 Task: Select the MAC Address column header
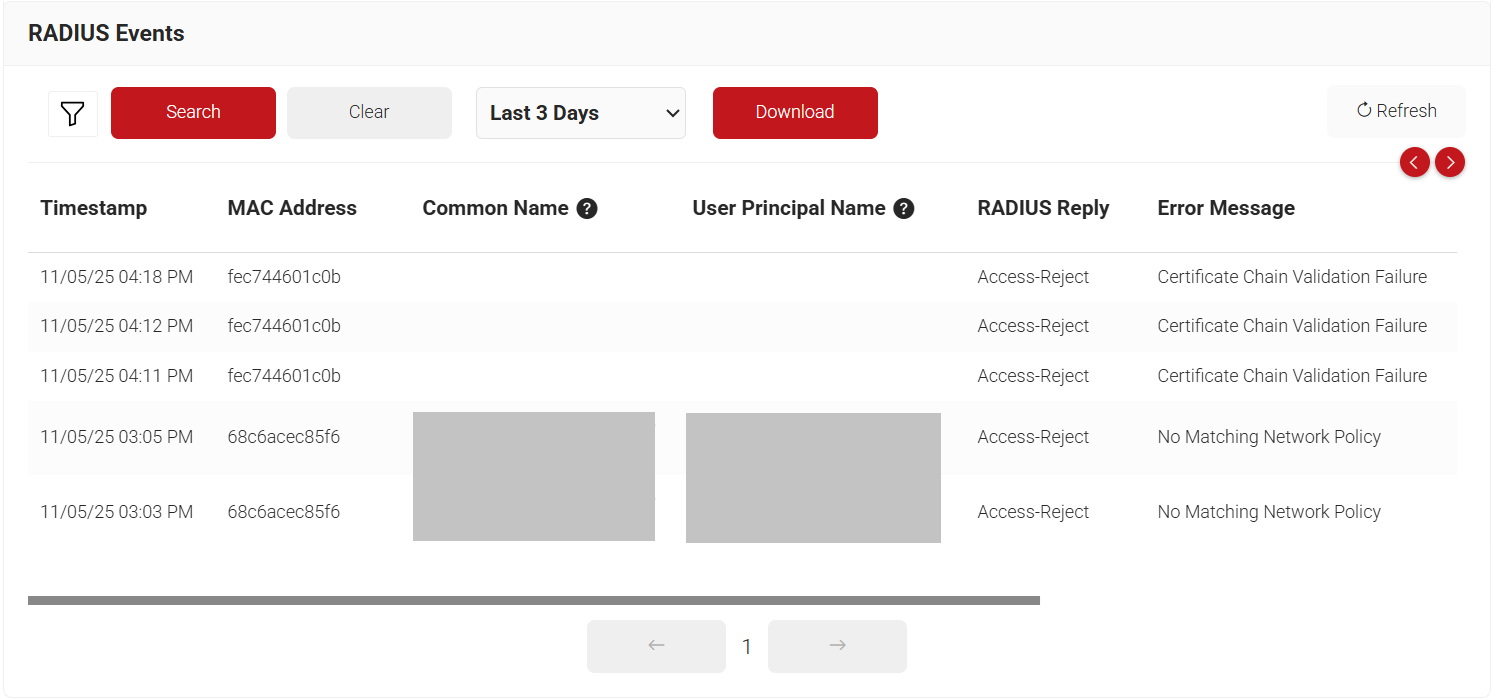pyautogui.click(x=292, y=208)
